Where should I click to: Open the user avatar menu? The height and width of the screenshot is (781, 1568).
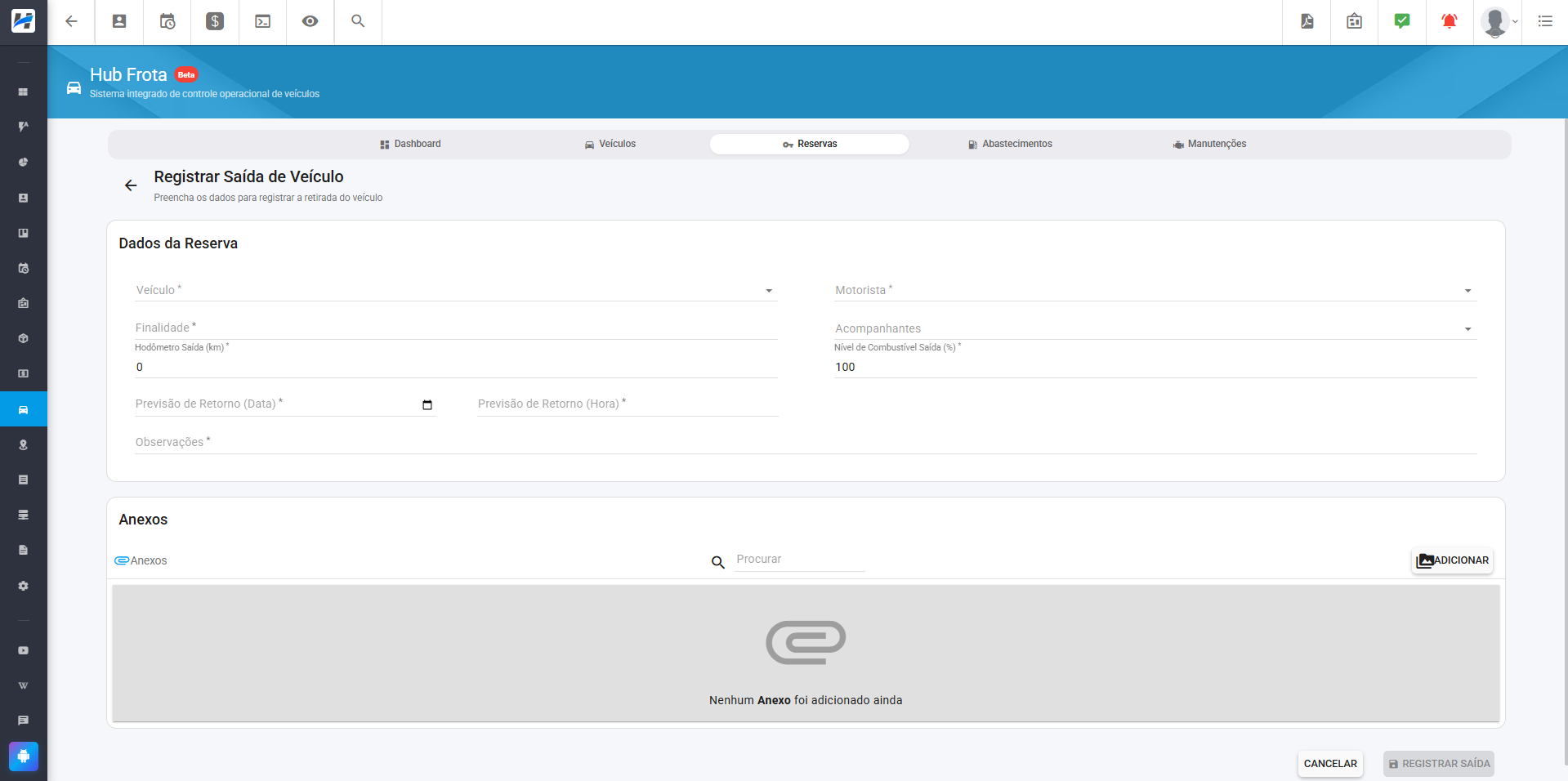(x=1499, y=22)
